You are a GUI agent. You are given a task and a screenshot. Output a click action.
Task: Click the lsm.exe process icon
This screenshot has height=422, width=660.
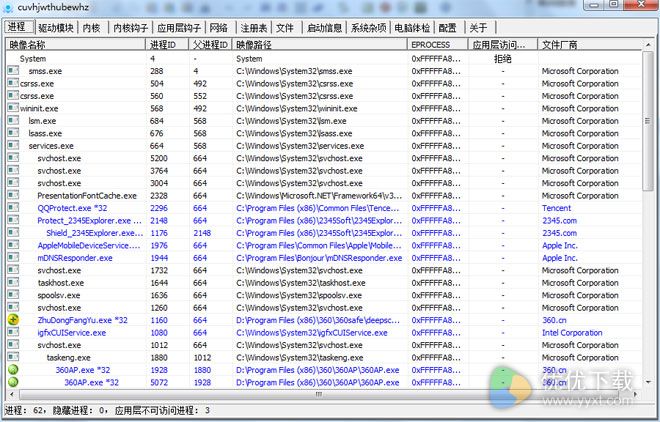[x=13, y=121]
